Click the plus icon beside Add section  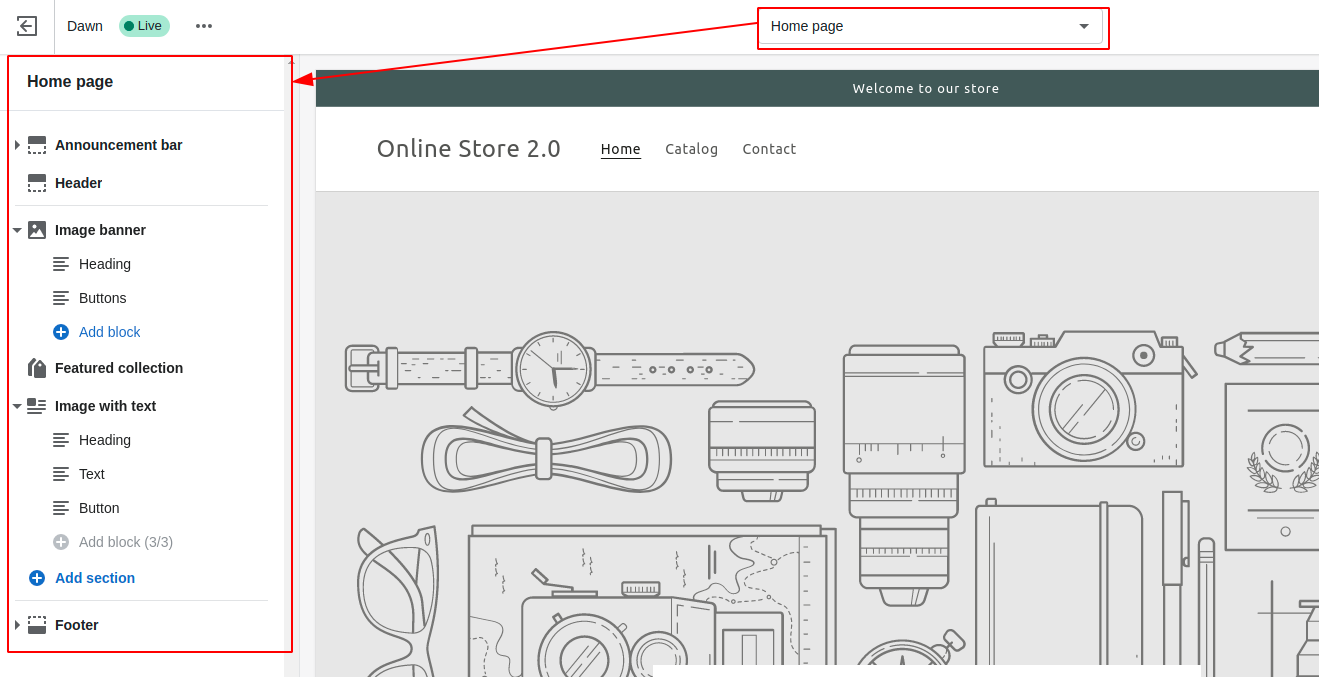pyautogui.click(x=37, y=578)
